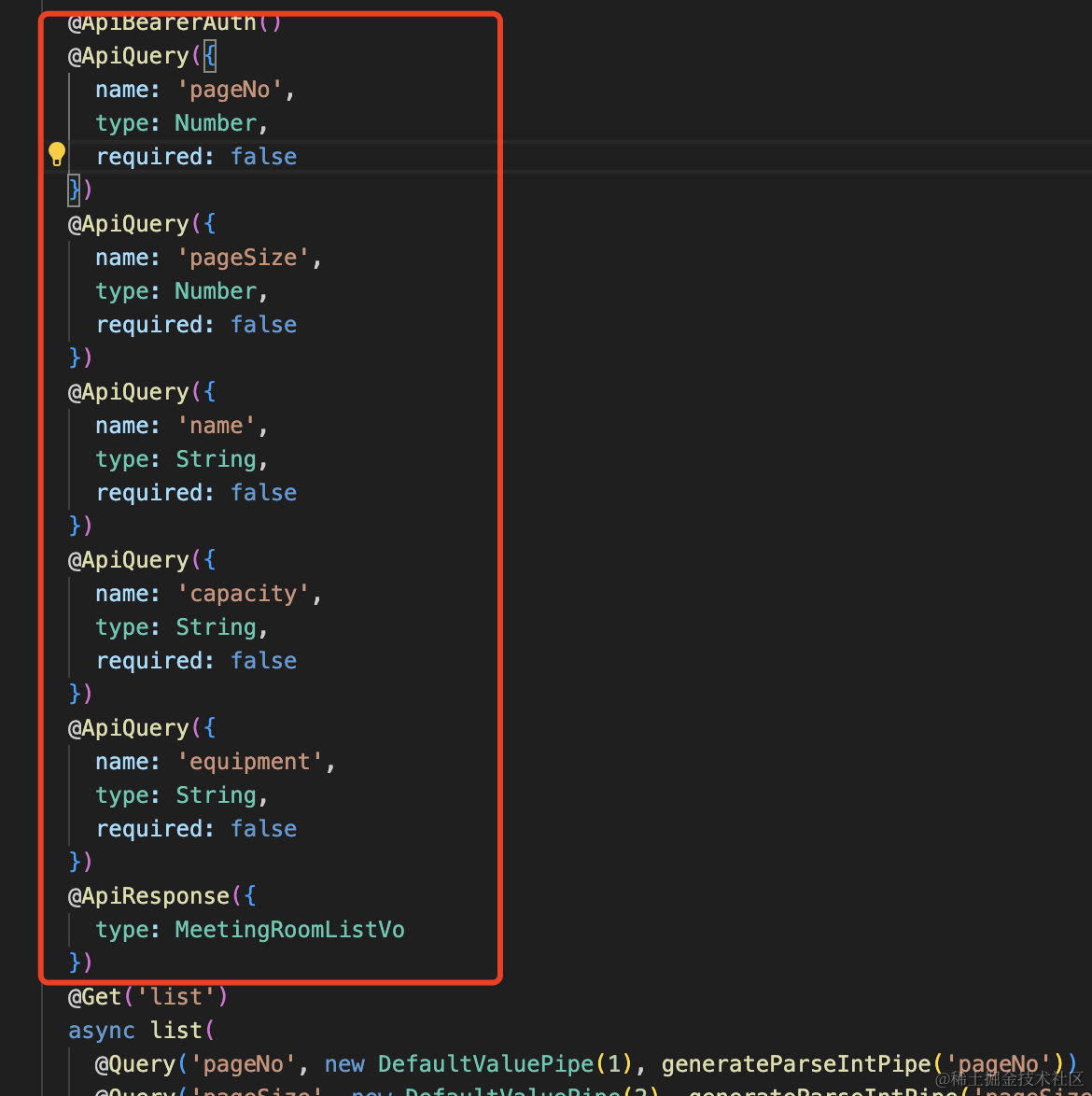Click the false value on the lightbulb line
Screen dimensions: 1092x1096
click(x=263, y=157)
